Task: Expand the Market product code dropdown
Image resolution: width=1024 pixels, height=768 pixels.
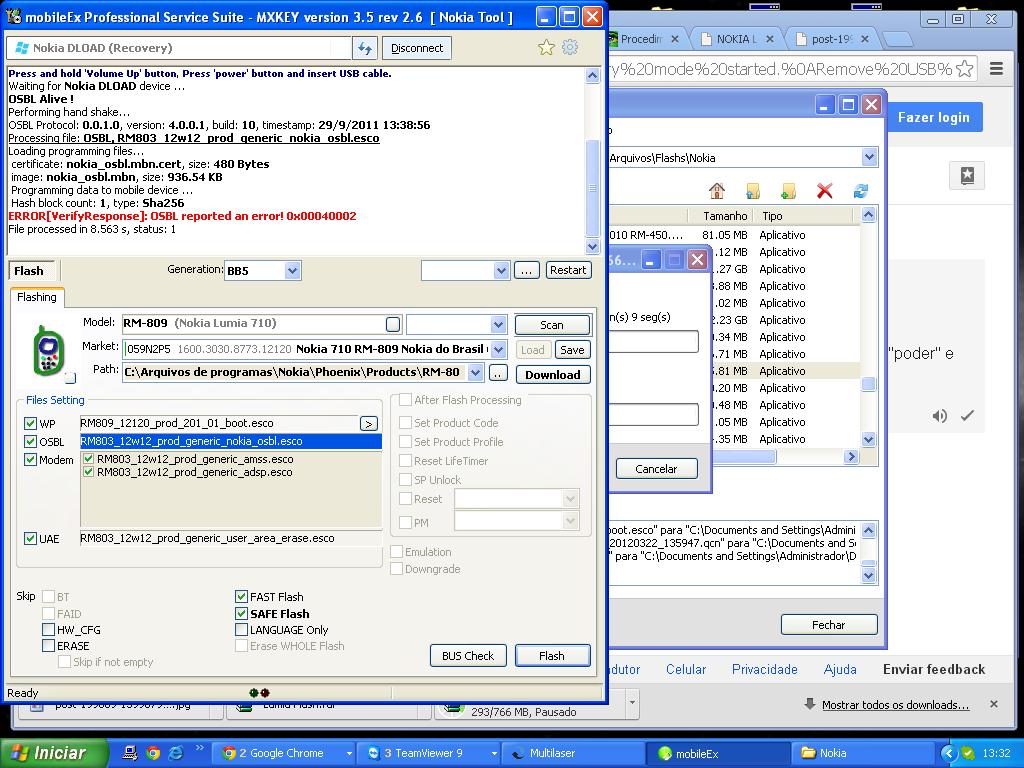Action: pyautogui.click(x=498, y=349)
